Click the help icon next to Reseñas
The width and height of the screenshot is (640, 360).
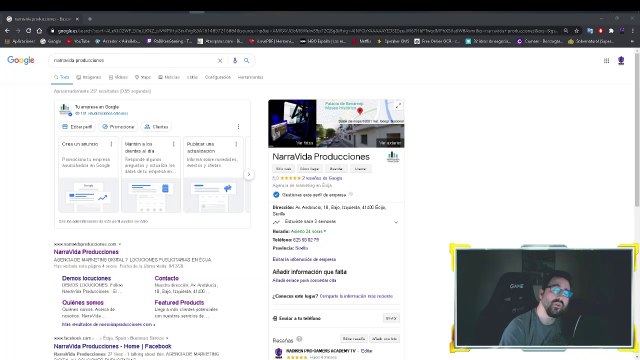[x=299, y=339]
